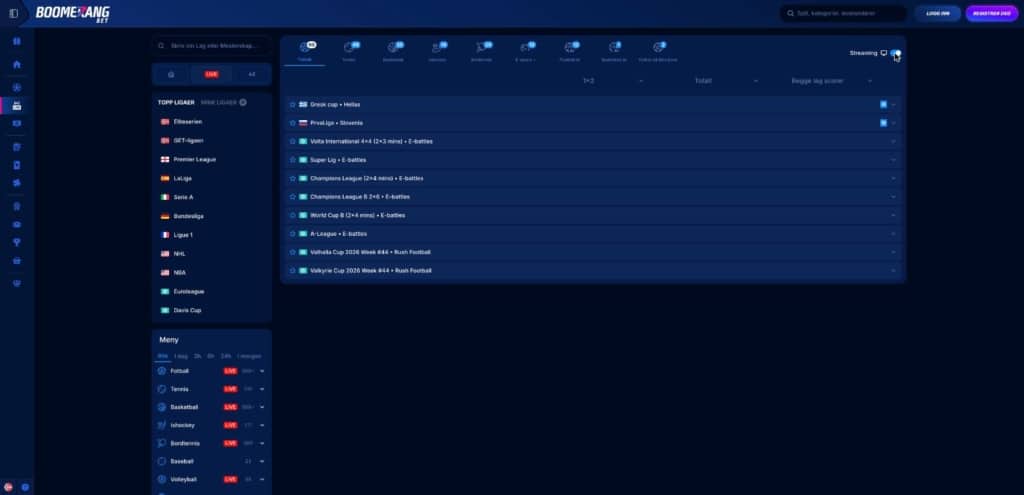Select the Basketball sport tab icon at top
The height and width of the screenshot is (495, 1024).
coord(393,48)
